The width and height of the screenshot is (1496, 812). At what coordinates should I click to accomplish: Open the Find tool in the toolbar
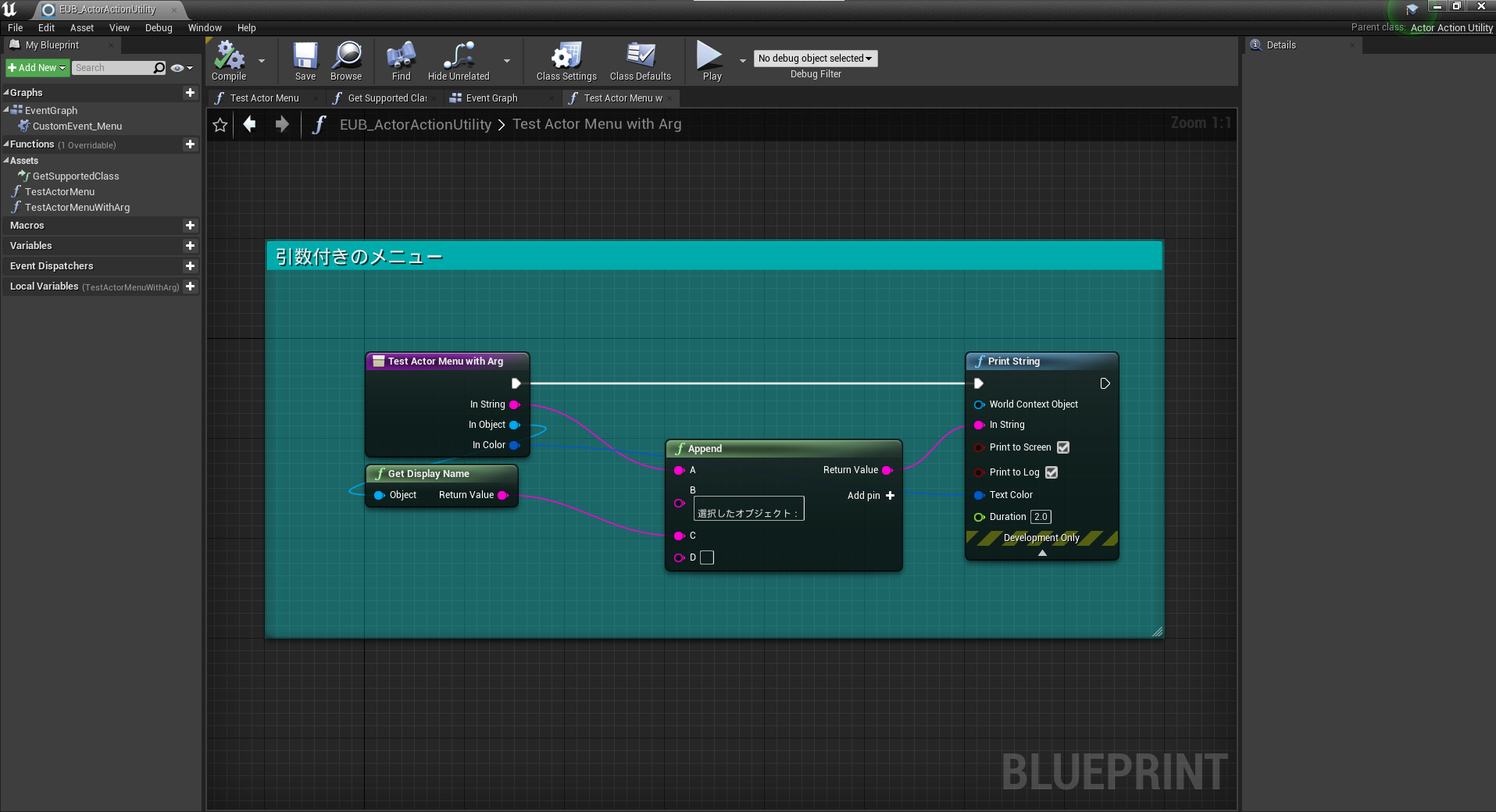(401, 61)
